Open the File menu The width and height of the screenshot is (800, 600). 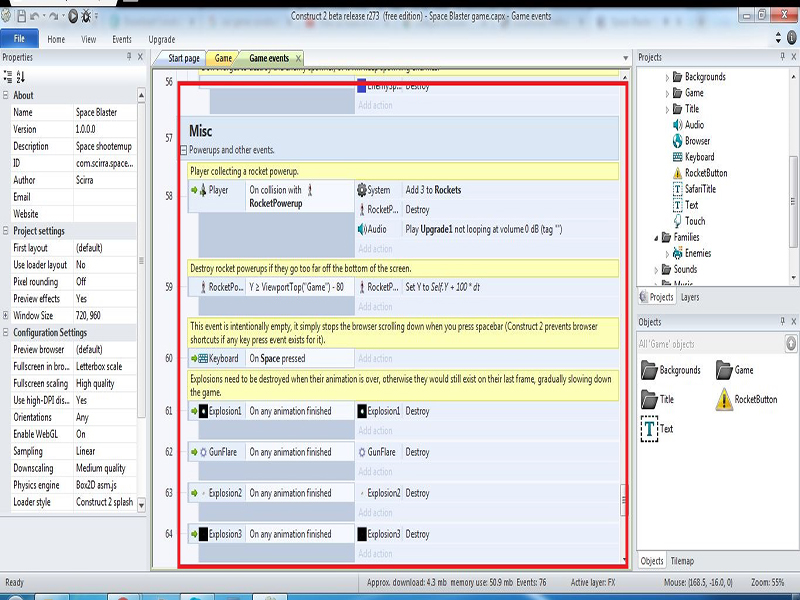tap(19, 39)
